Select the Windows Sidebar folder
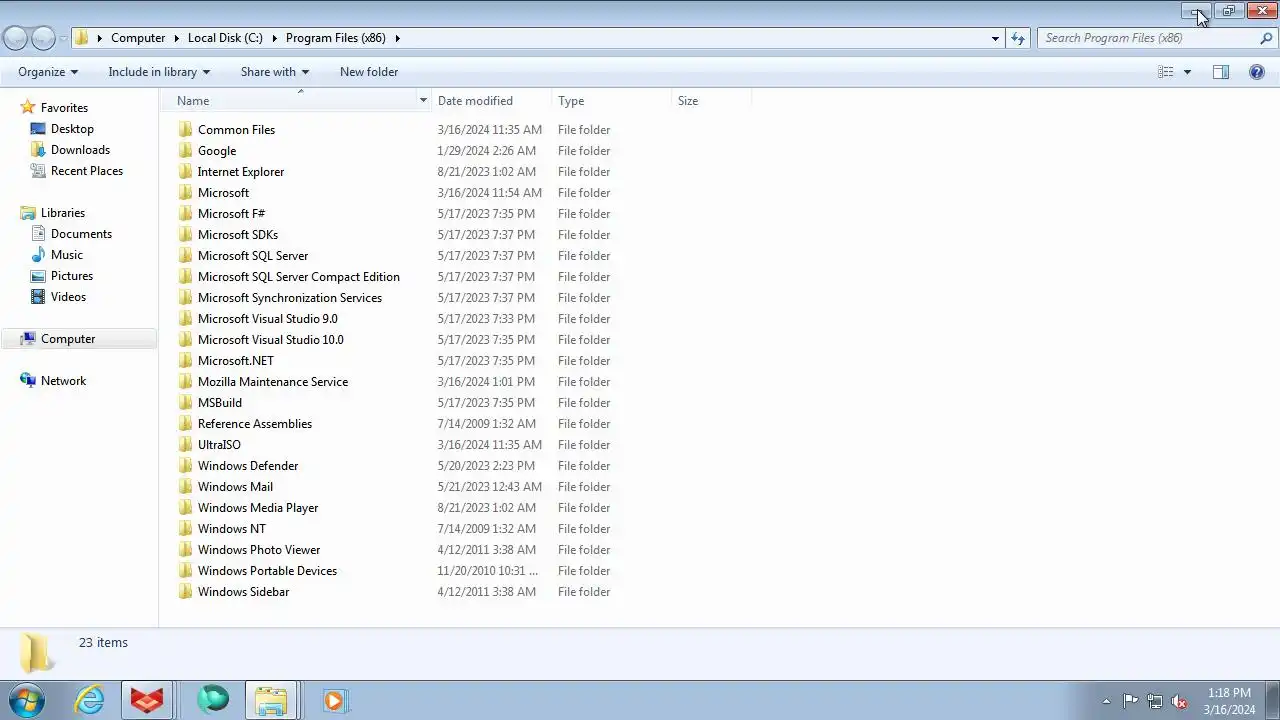The image size is (1280, 720). (x=243, y=592)
